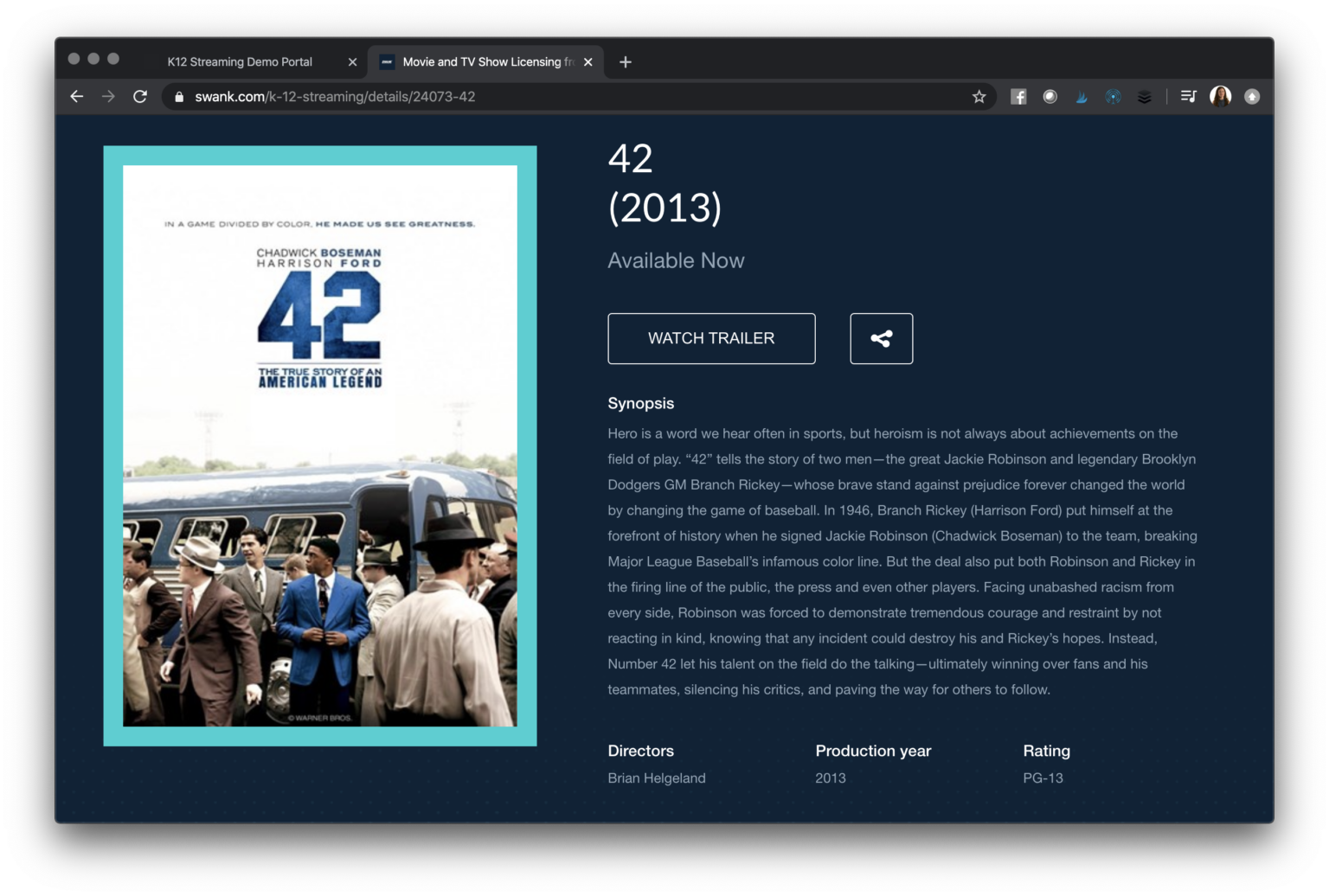The image size is (1329, 896).
Task: Click the Facebook extension icon
Action: click(1018, 96)
